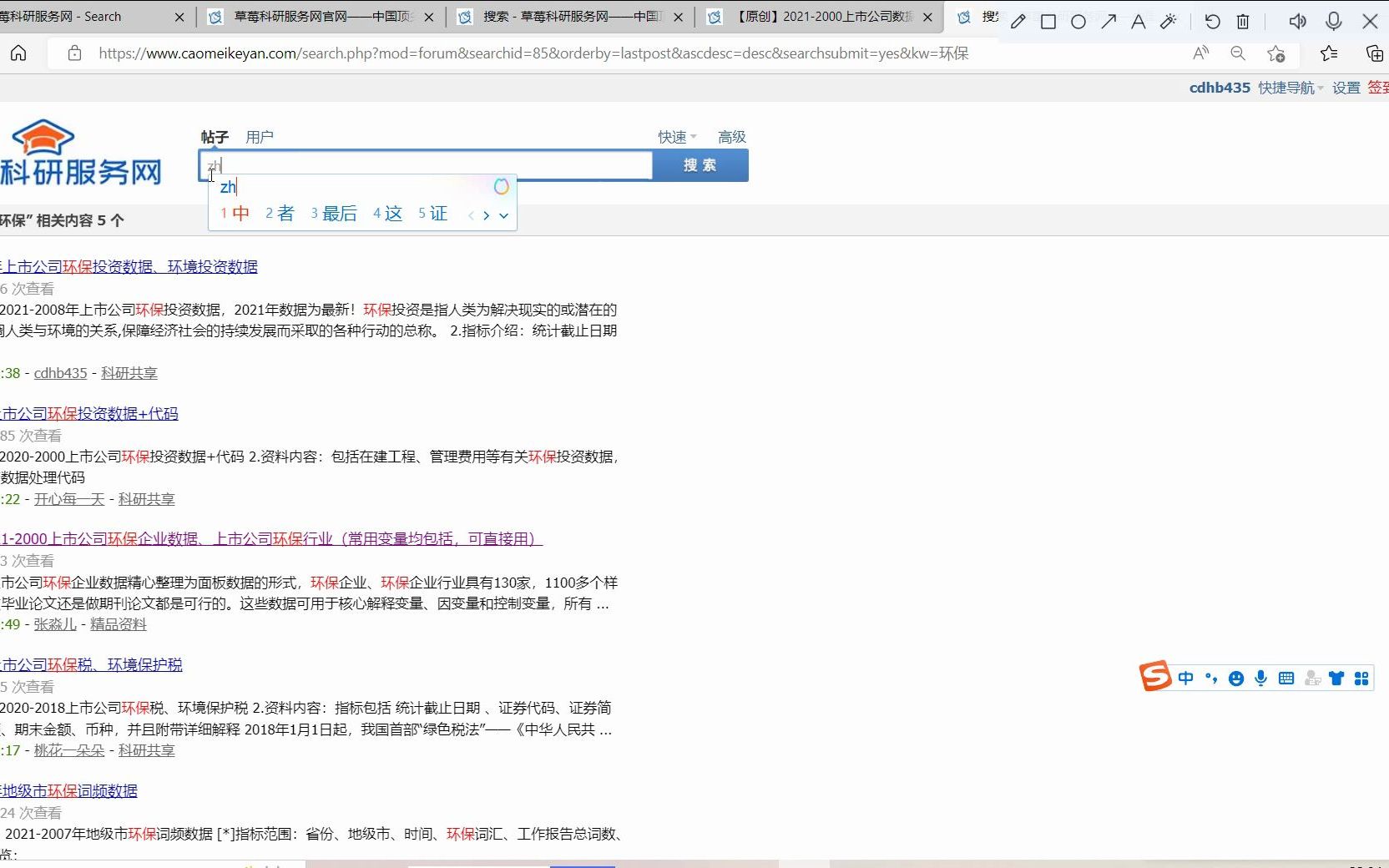This screenshot has height=868, width=1389.
Task: Open author link 桃花一朵朵
Action: (69, 750)
